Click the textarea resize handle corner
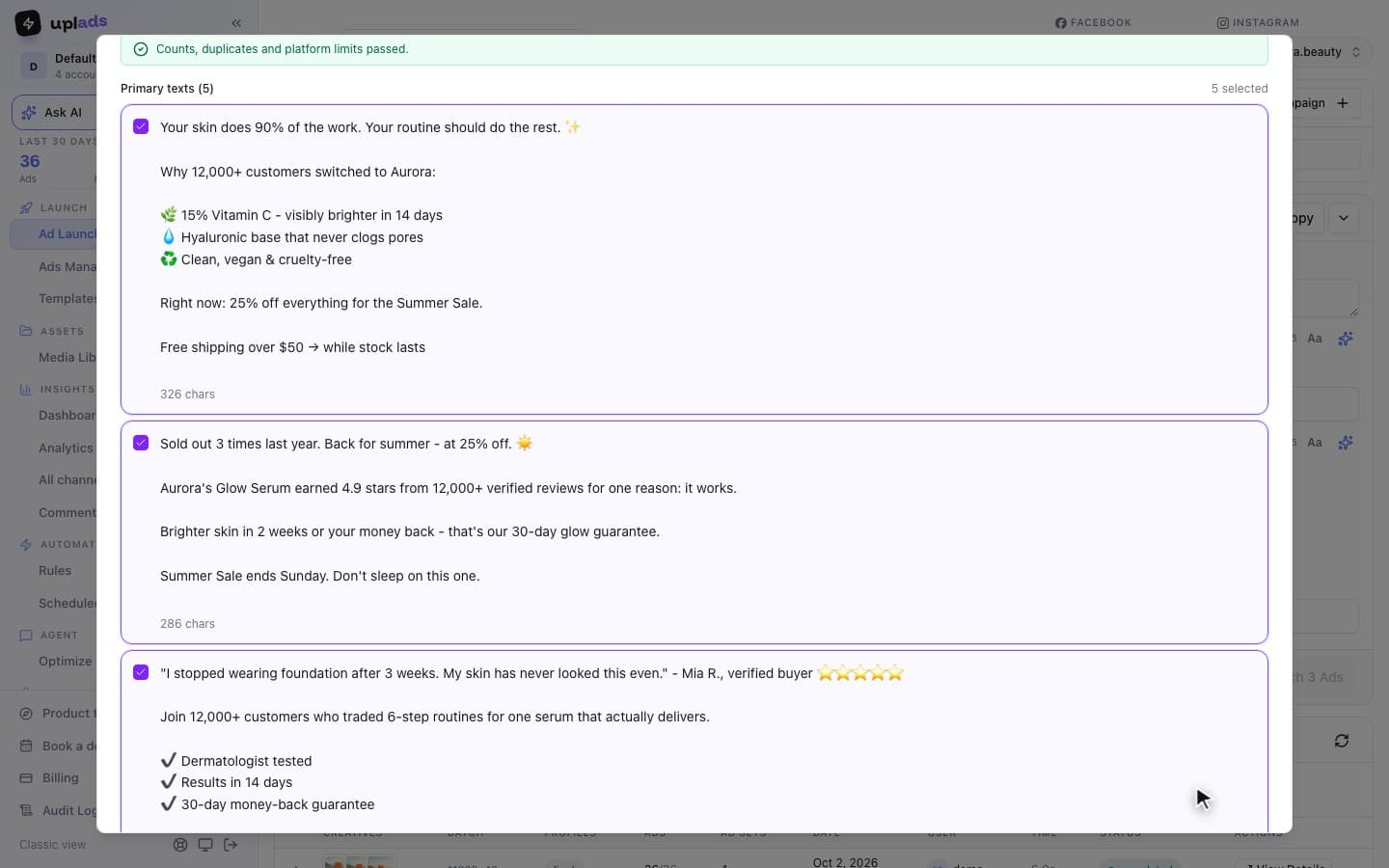The height and width of the screenshot is (868, 1389). pos(1354,312)
